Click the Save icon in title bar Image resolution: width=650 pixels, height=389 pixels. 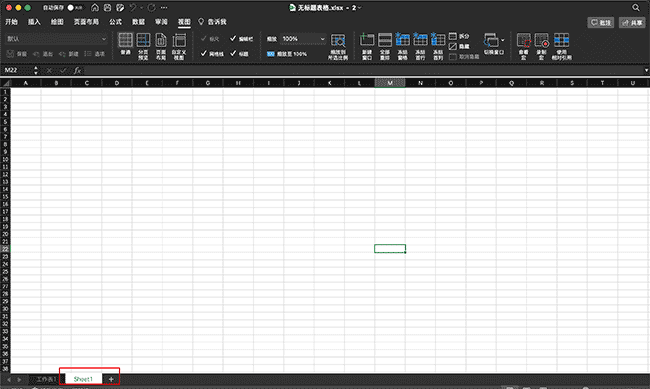107,7
